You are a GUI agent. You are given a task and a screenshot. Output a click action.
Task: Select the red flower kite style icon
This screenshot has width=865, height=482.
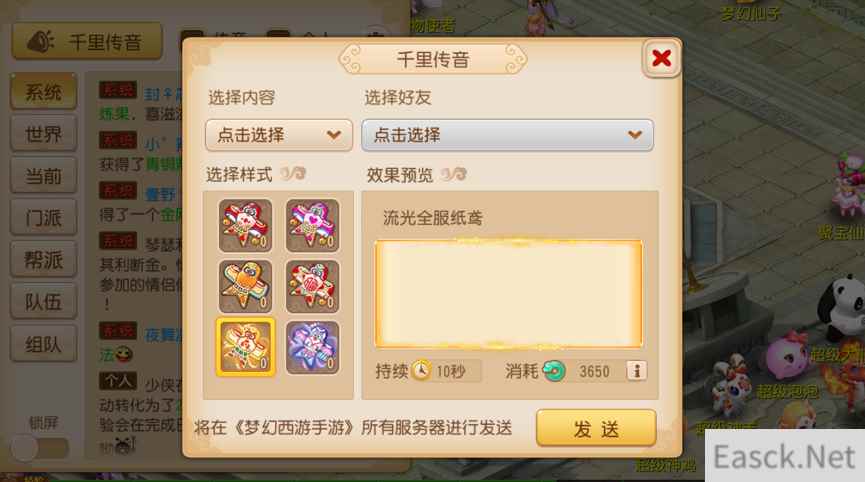pos(312,287)
